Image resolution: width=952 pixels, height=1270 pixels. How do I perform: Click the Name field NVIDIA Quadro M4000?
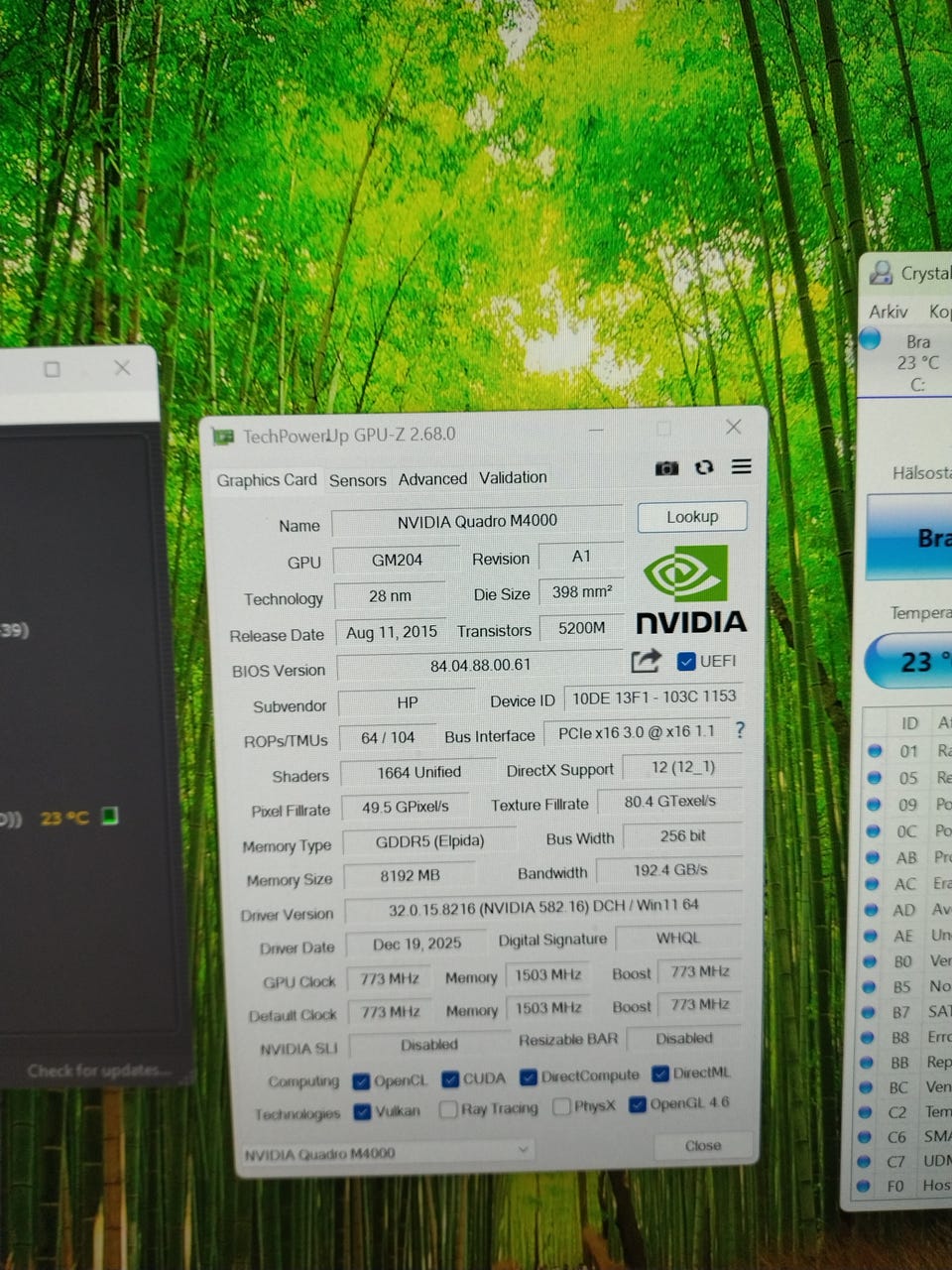[x=477, y=521]
